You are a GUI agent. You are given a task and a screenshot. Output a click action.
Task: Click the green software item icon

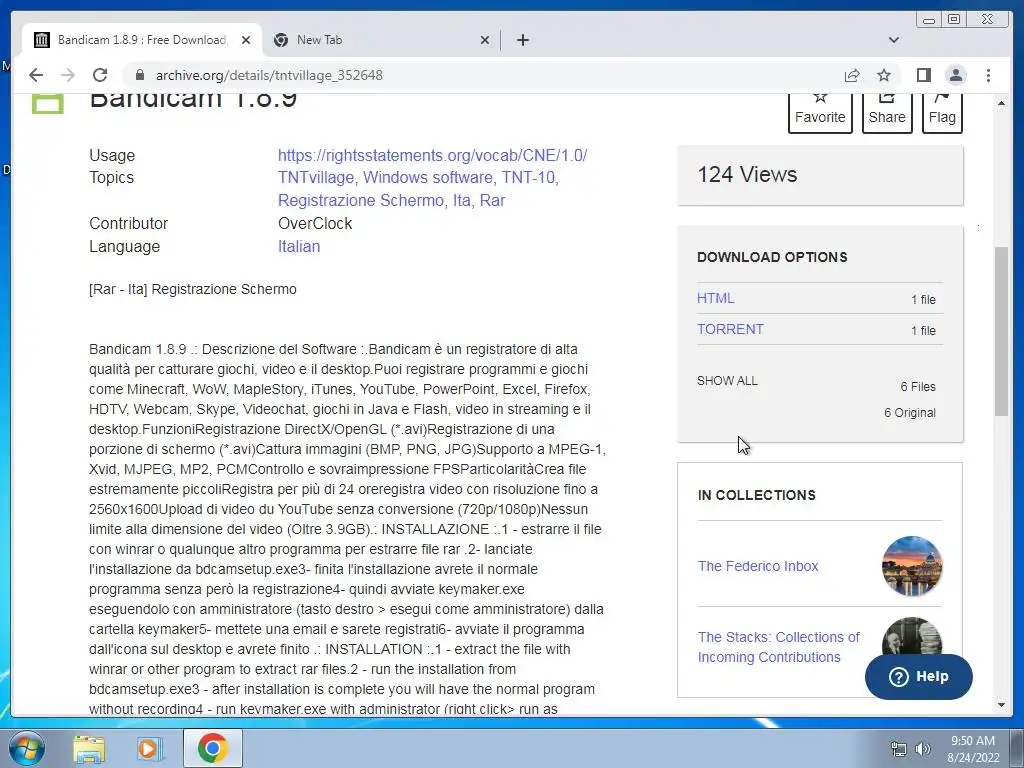48,104
